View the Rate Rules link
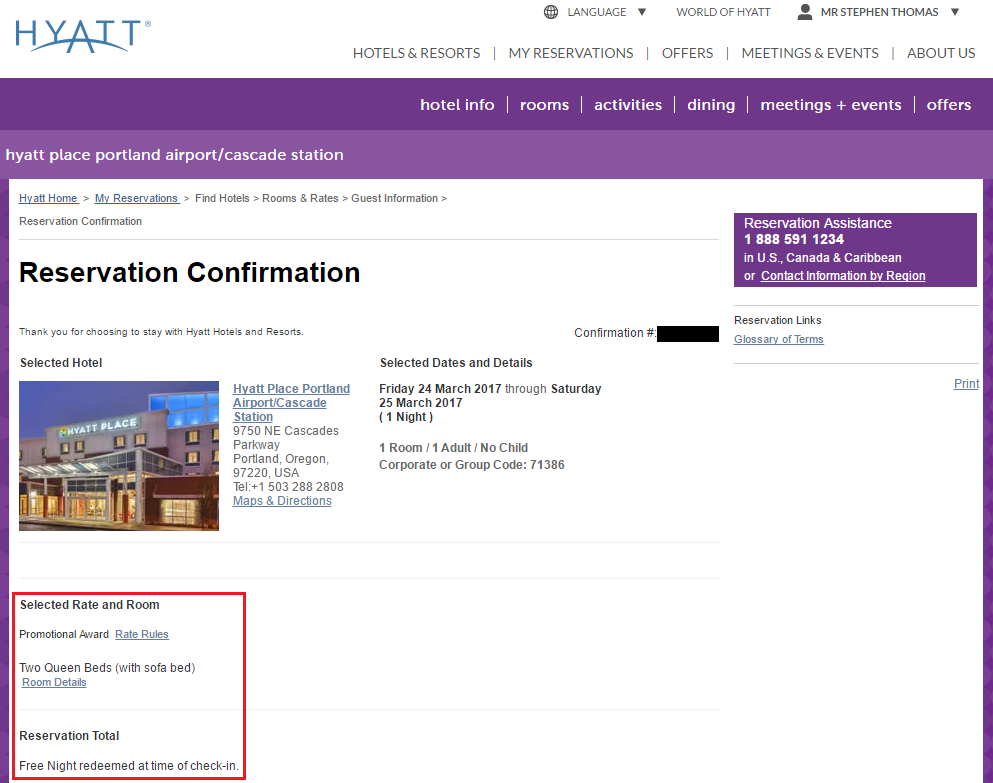Viewport: 993px width, 783px height. (x=142, y=634)
